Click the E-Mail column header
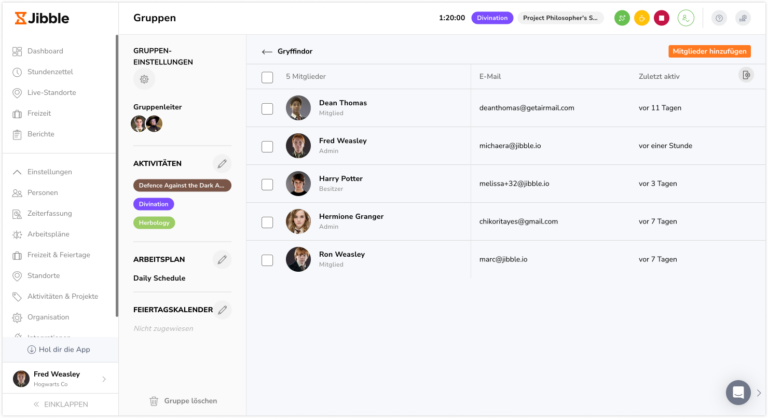The image size is (768, 418). pyautogui.click(x=490, y=76)
